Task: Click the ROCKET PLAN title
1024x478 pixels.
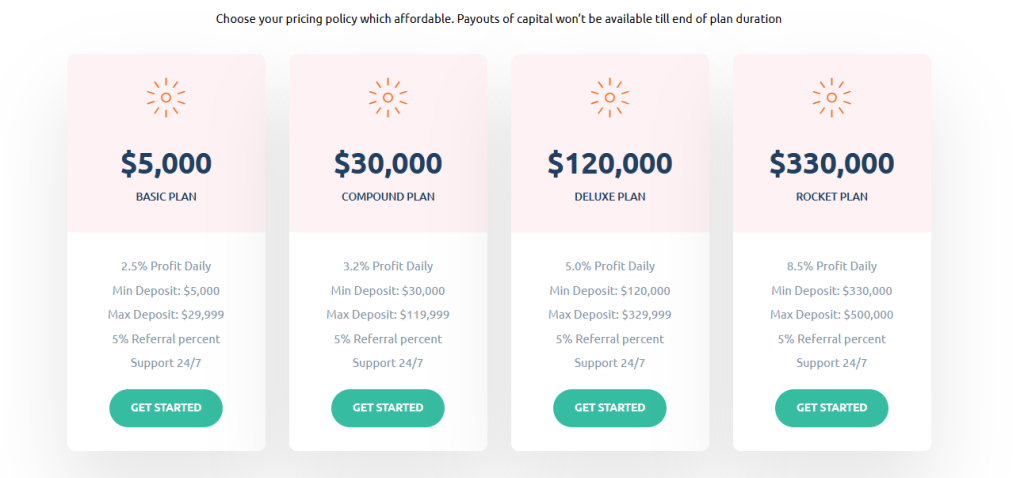Action: [832, 197]
